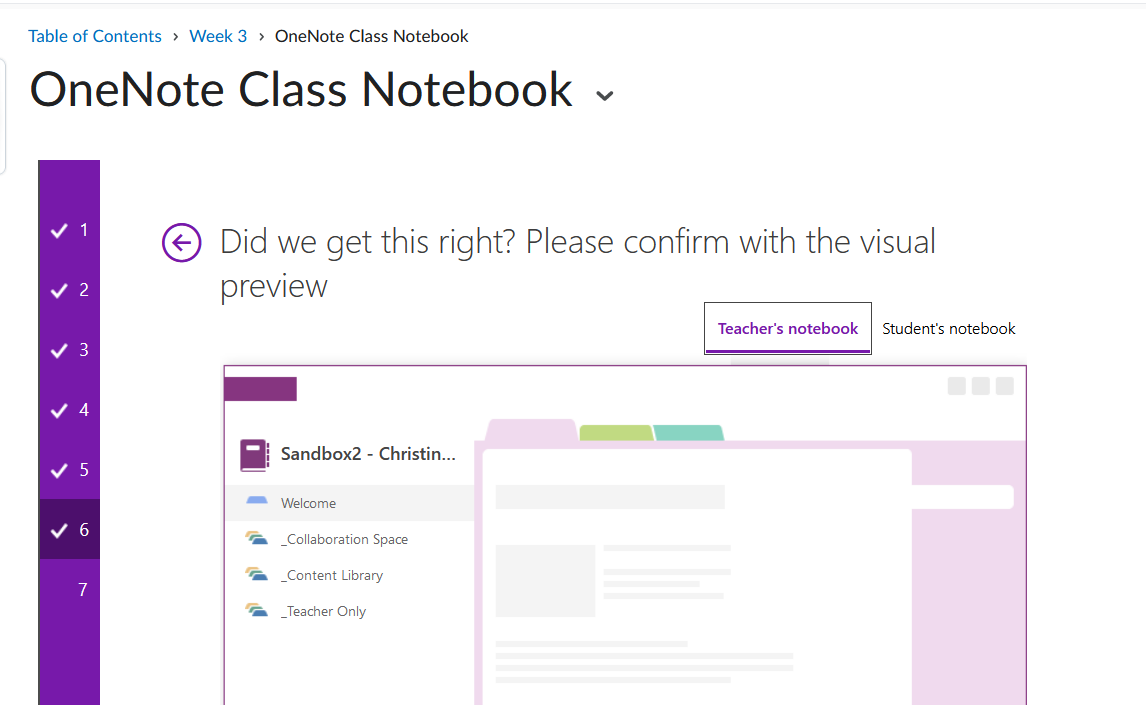Click the green section tab in preview
Viewport: 1146px width, 705px height.
point(615,432)
